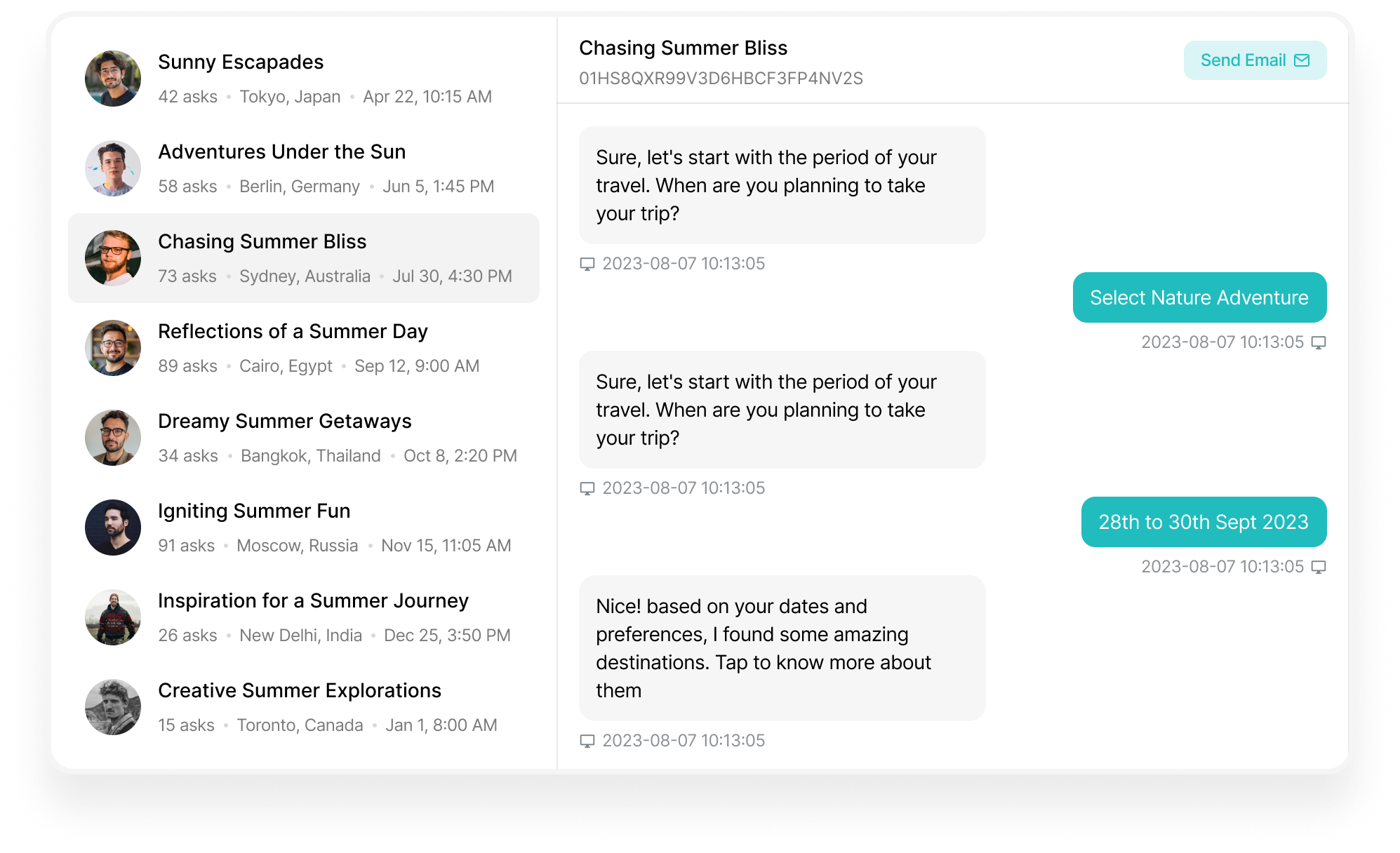The image size is (1400, 853).
Task: Click monitor icon after Select Nature Adventure timestamp
Action: tap(1319, 342)
